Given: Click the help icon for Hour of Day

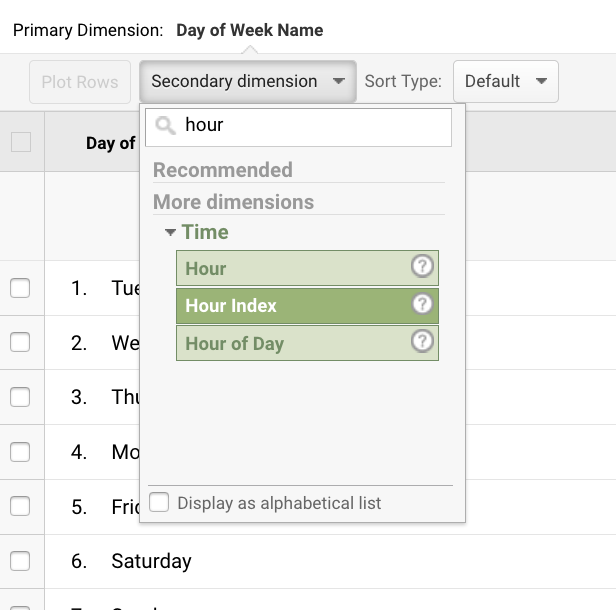Looking at the screenshot, I should 423,342.
